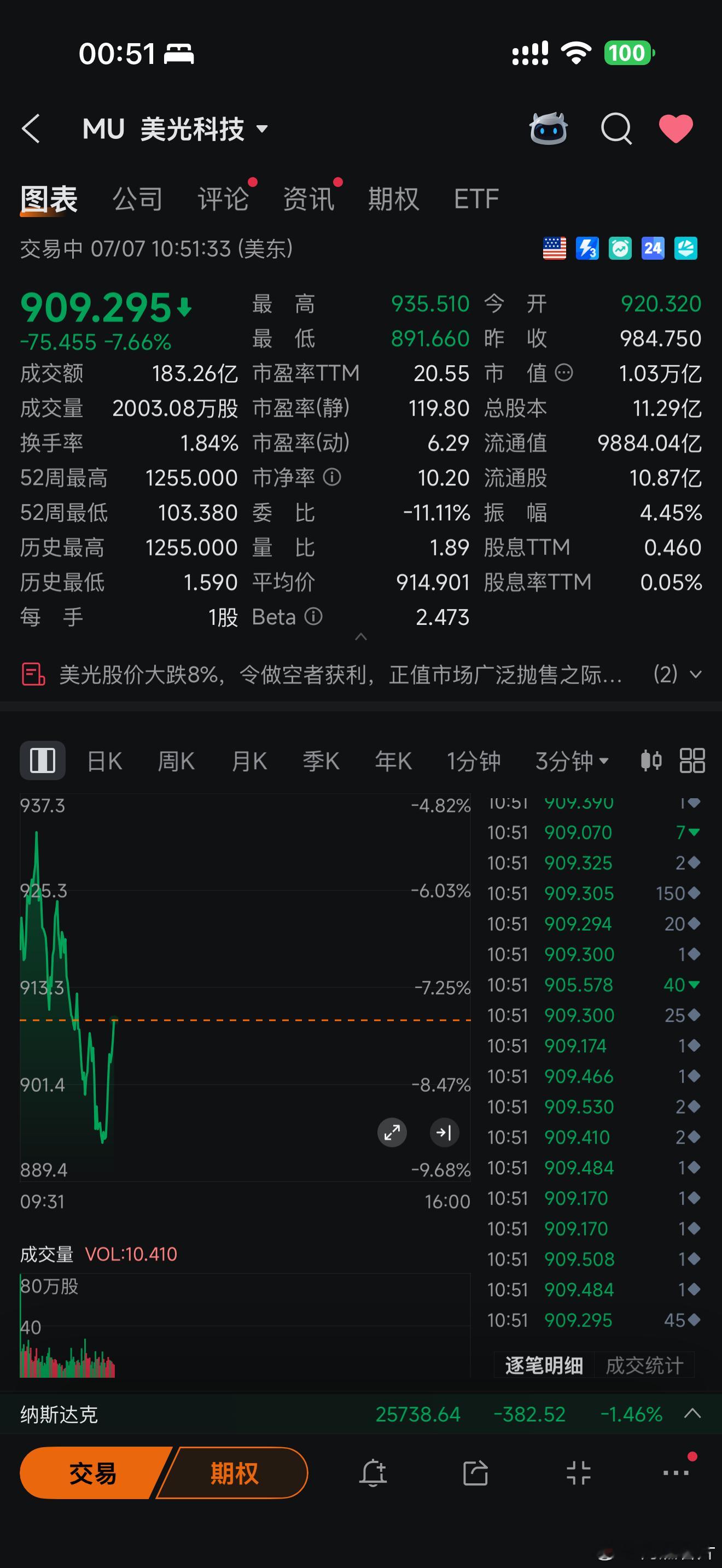Tap the info icon beside 市净率
The height and width of the screenshot is (1568, 722).
[x=332, y=477]
